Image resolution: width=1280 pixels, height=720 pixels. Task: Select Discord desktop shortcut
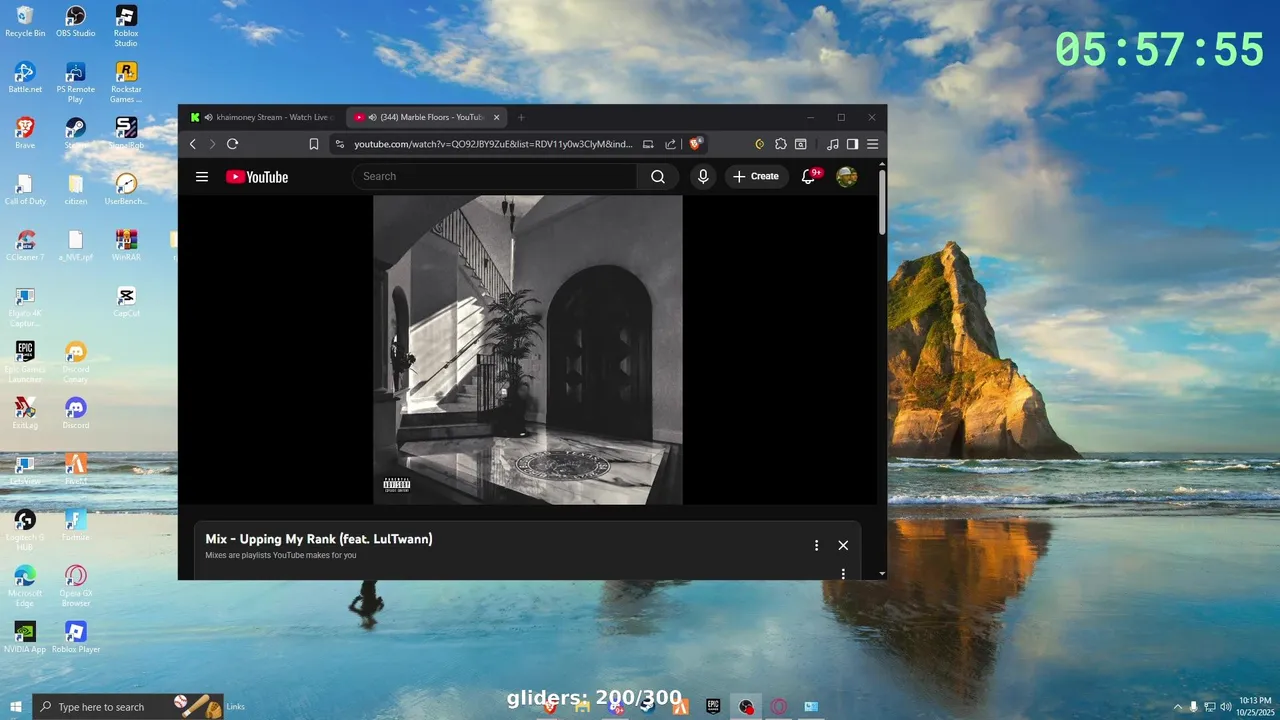pos(76,413)
